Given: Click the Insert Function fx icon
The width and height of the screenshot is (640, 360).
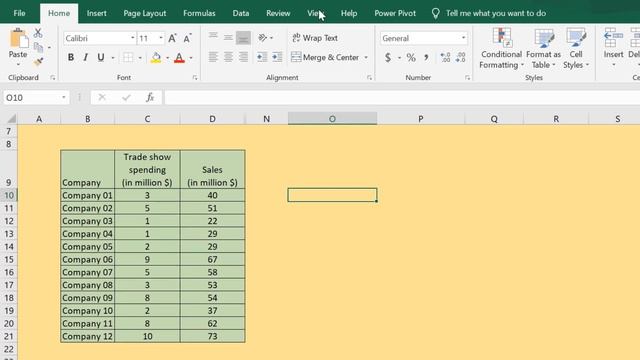Looking at the screenshot, I should click(150, 98).
